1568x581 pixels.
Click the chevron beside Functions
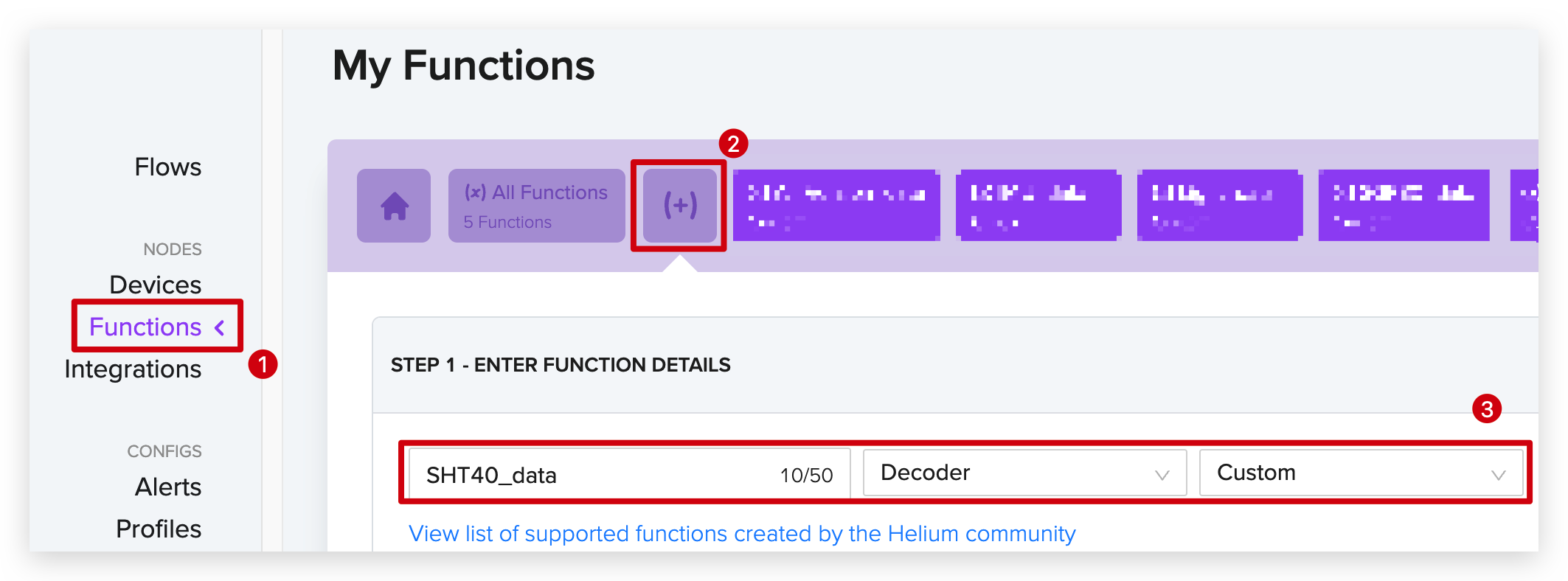pyautogui.click(x=219, y=327)
